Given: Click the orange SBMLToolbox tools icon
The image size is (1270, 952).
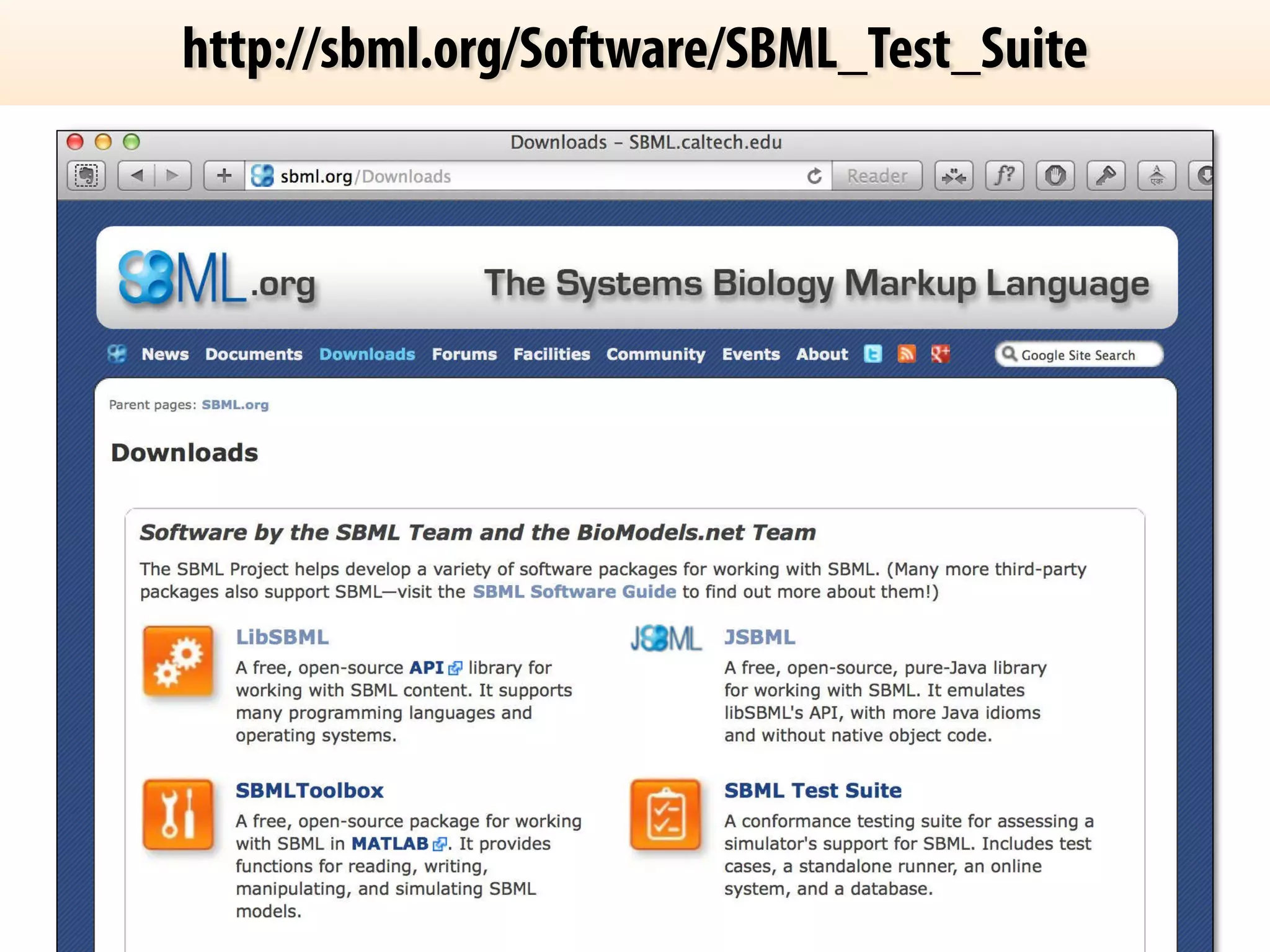Looking at the screenshot, I should click(178, 814).
